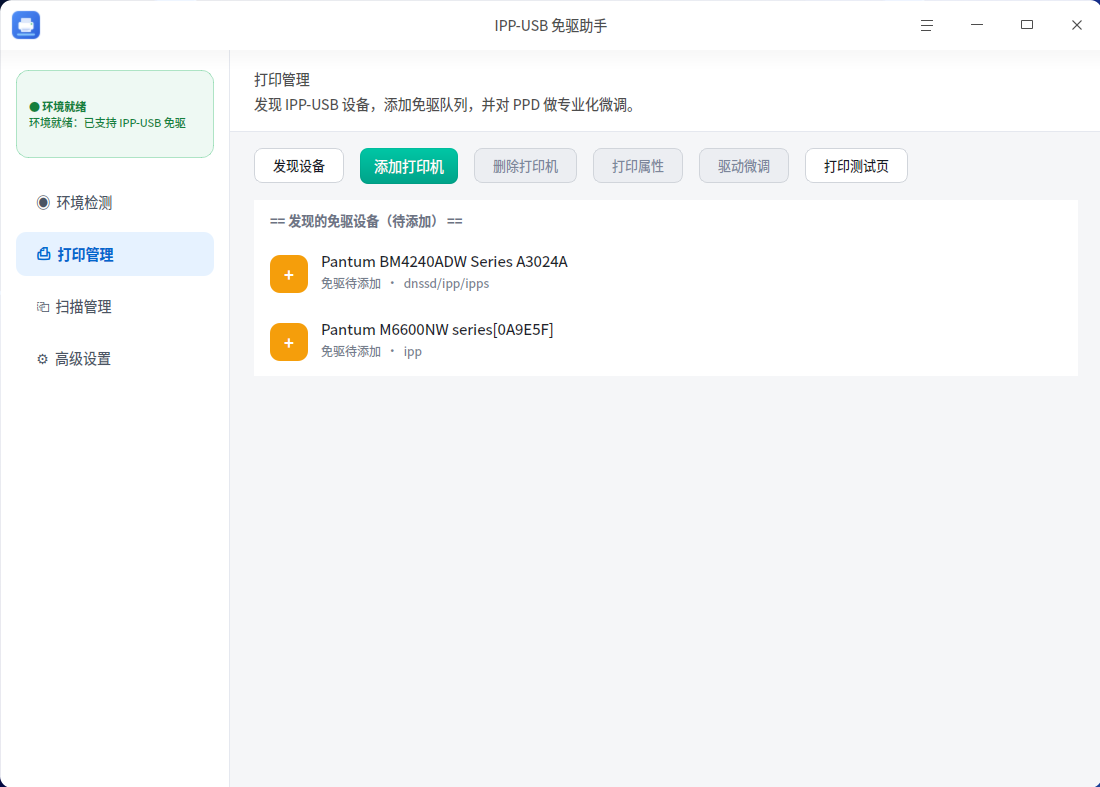Open 打印属性 button
The image size is (1100, 787).
coord(638,166)
